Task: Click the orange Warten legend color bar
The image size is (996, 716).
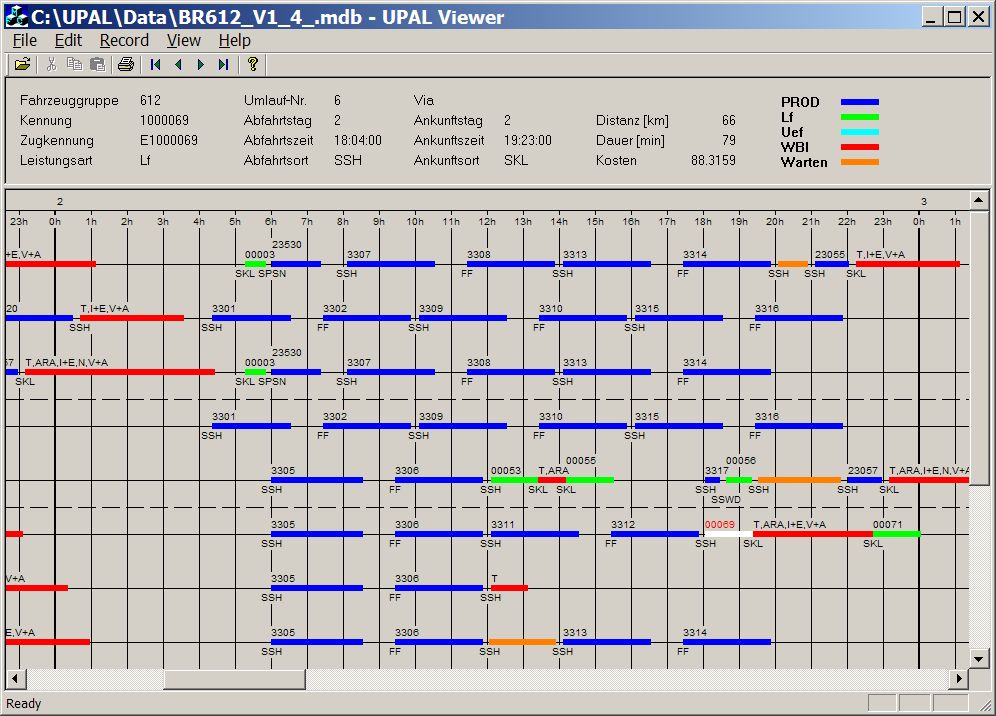Action: [859, 162]
